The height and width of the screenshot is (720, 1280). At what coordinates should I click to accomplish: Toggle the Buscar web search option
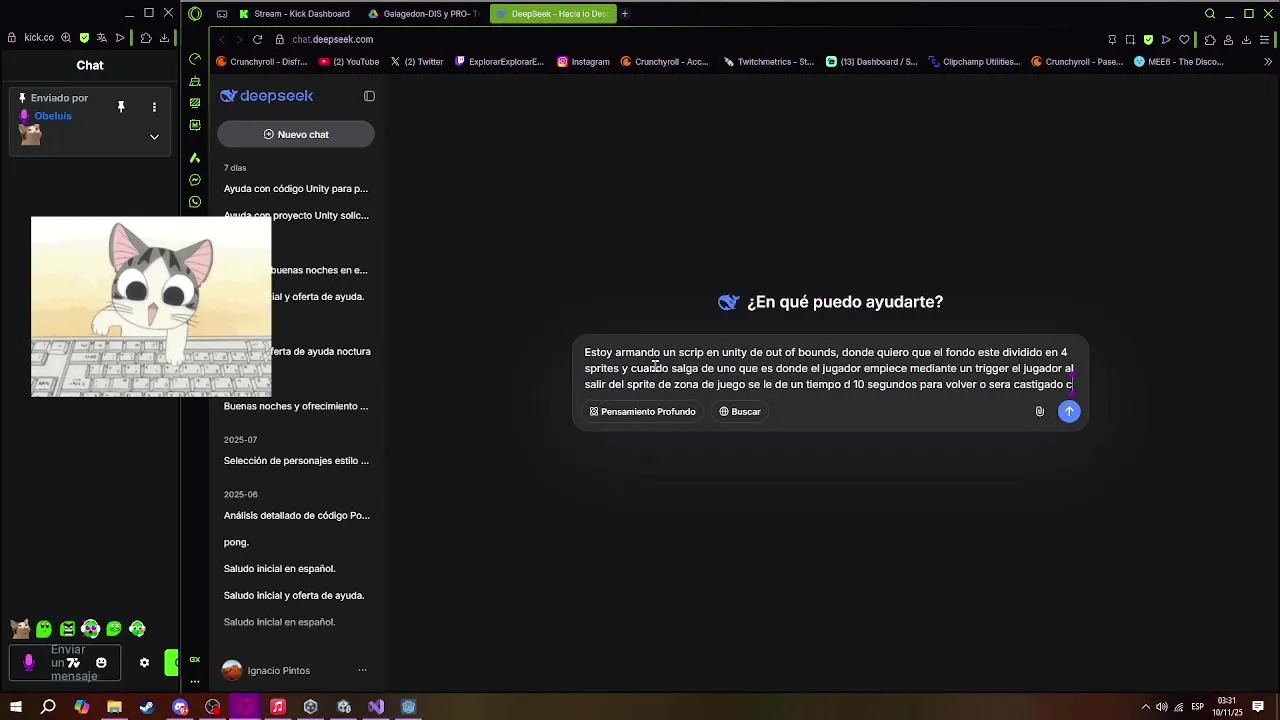pyautogui.click(x=740, y=412)
